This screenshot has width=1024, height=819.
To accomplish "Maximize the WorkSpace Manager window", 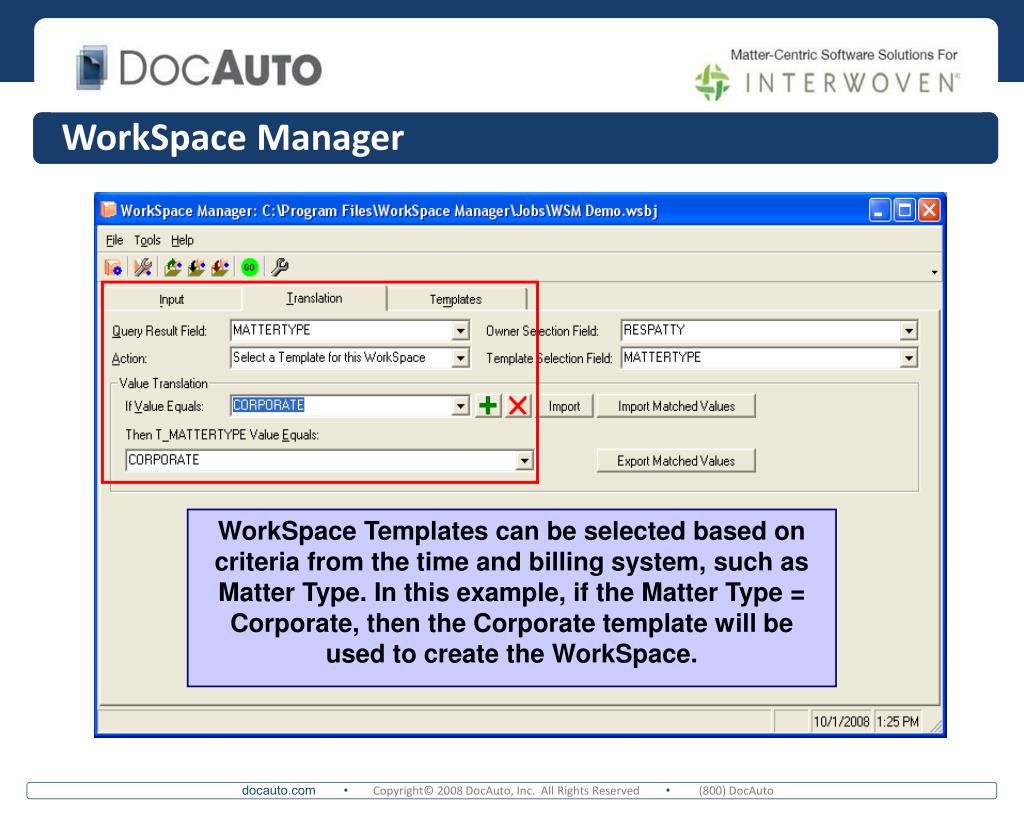I will [x=904, y=210].
